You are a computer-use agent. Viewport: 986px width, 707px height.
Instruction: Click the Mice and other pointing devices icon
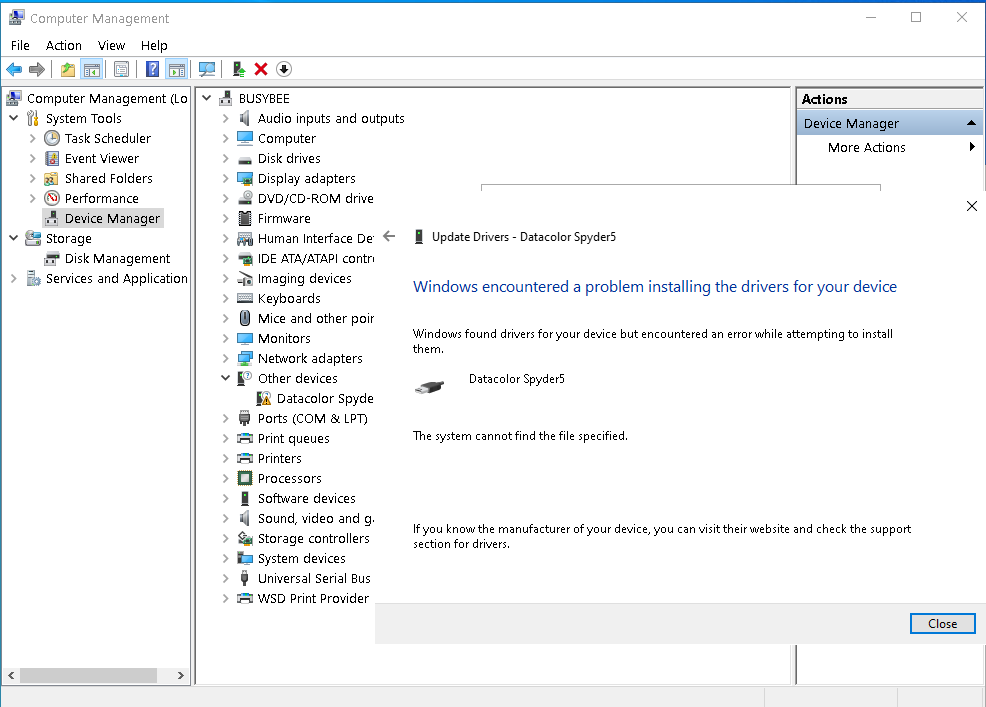[245, 318]
